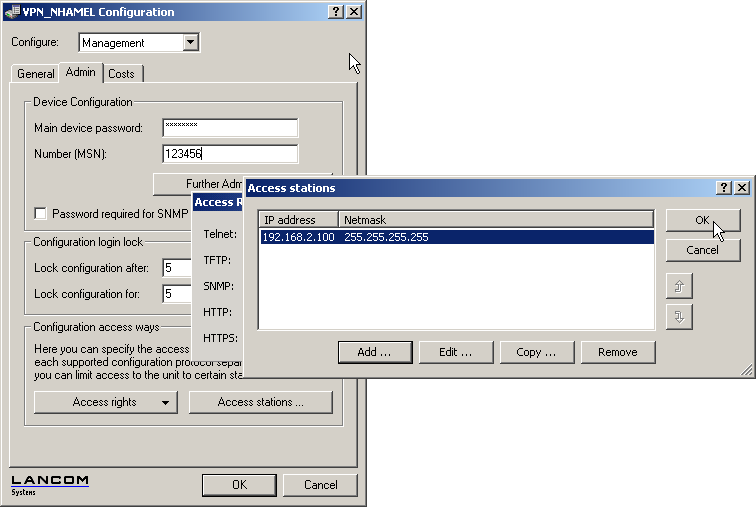Viewport: 756px width, 507px height.
Task: Click help icon in VPN_NHAMEL Configuration title bar
Action: [x=336, y=11]
